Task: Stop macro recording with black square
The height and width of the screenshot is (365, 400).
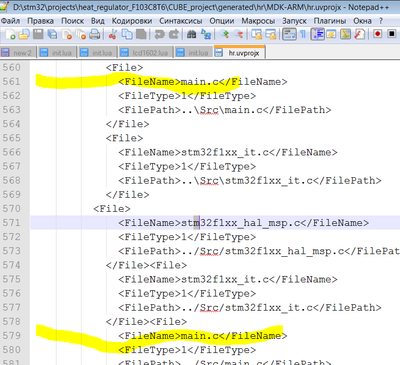Action: point(392,34)
